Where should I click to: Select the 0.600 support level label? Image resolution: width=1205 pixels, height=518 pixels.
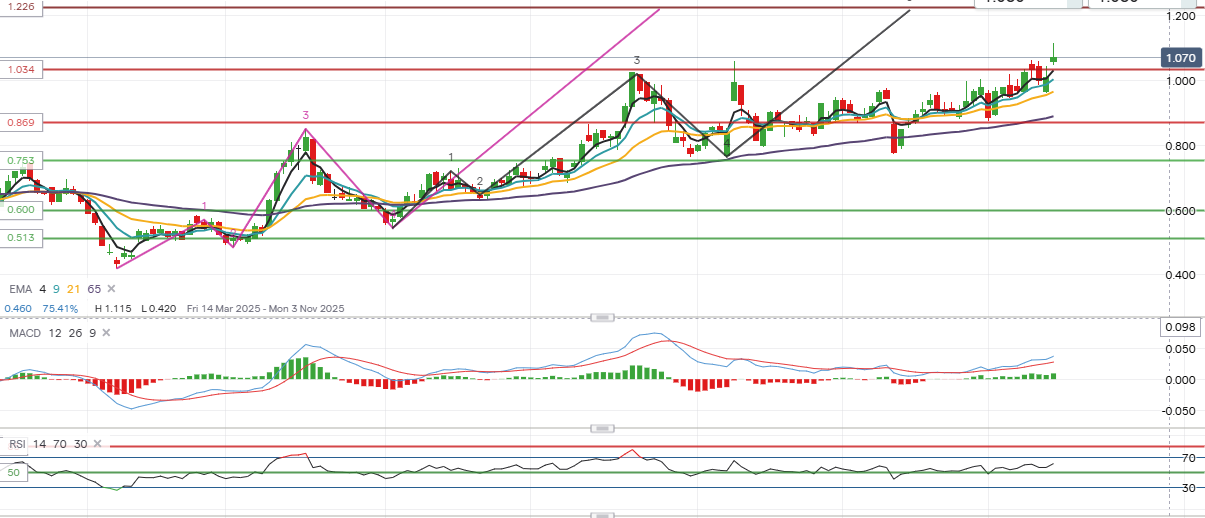point(21,210)
